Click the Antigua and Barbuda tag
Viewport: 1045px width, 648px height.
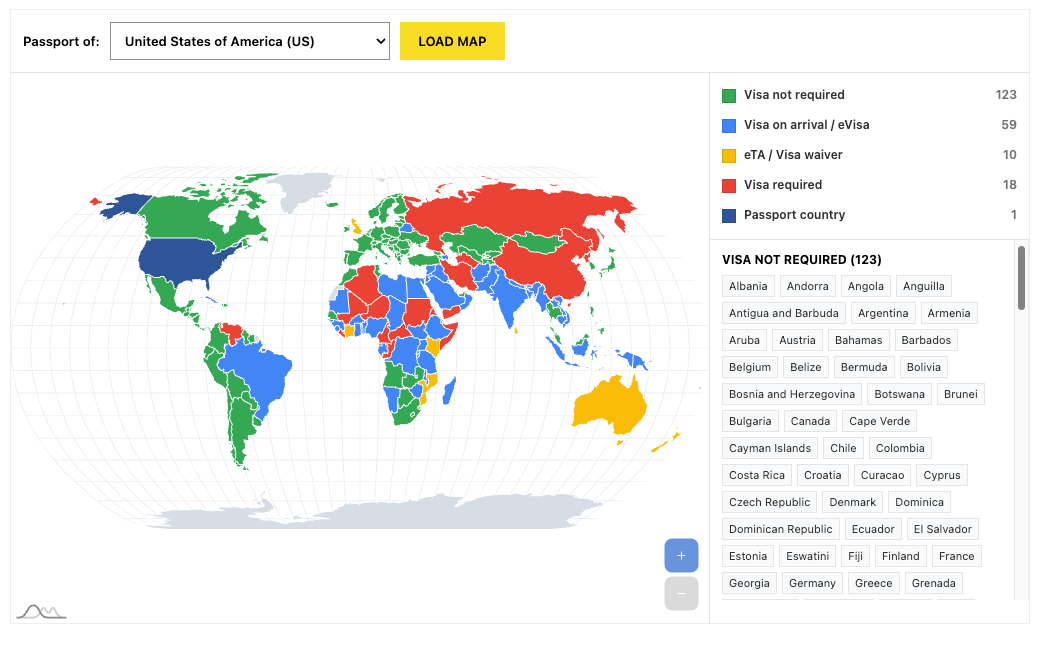(x=784, y=313)
